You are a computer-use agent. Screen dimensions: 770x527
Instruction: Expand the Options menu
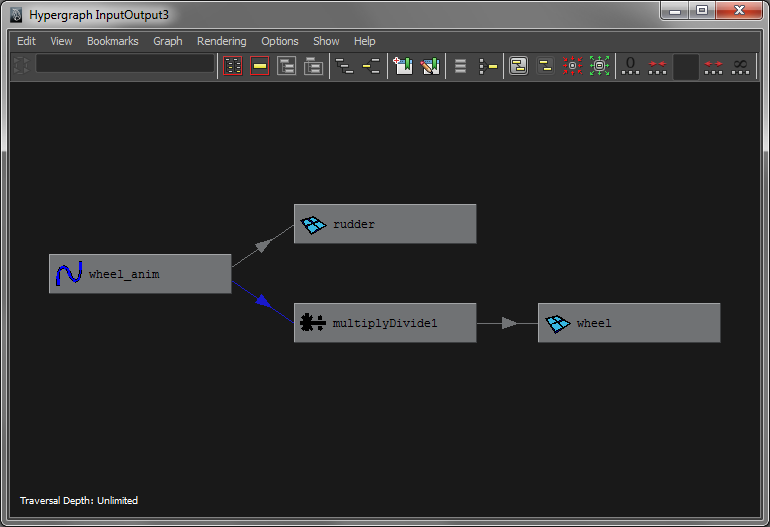click(x=280, y=41)
